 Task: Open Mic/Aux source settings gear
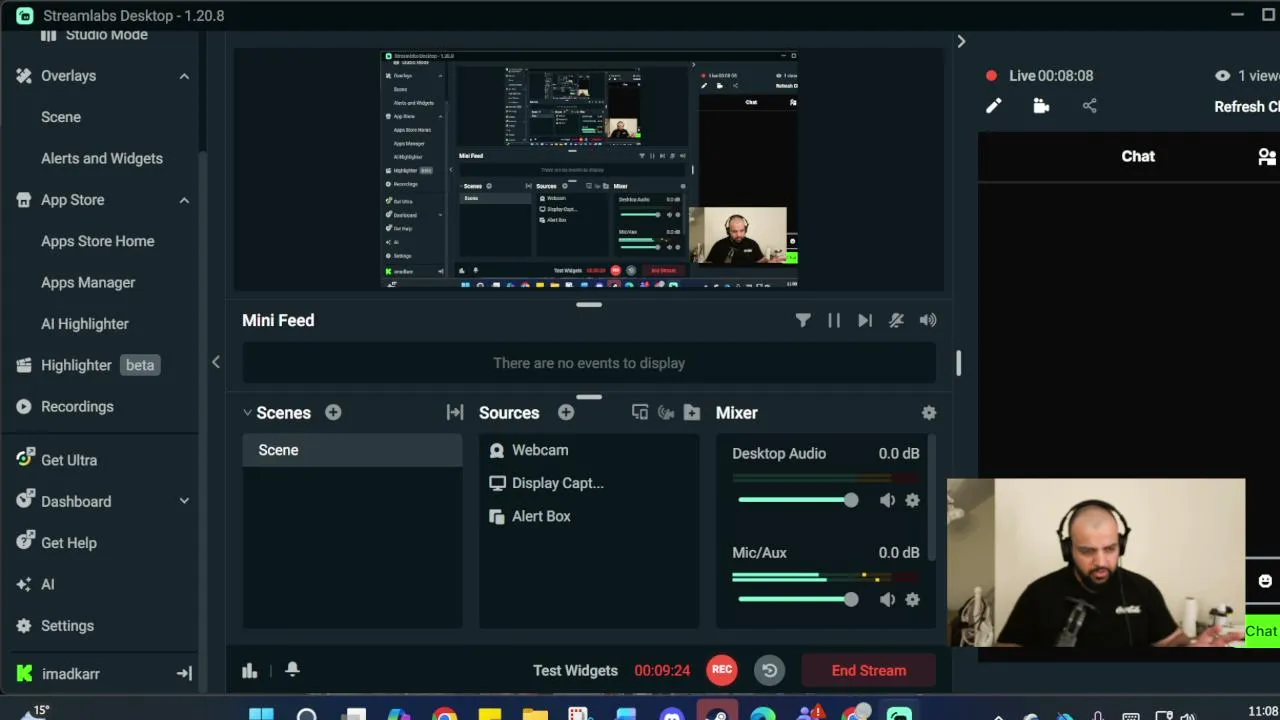coord(912,599)
